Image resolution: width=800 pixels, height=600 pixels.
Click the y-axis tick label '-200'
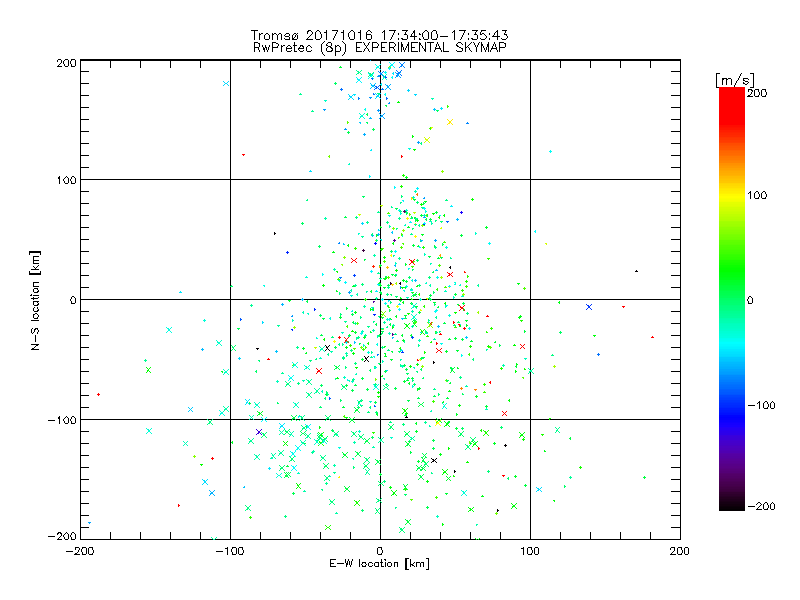point(62,536)
